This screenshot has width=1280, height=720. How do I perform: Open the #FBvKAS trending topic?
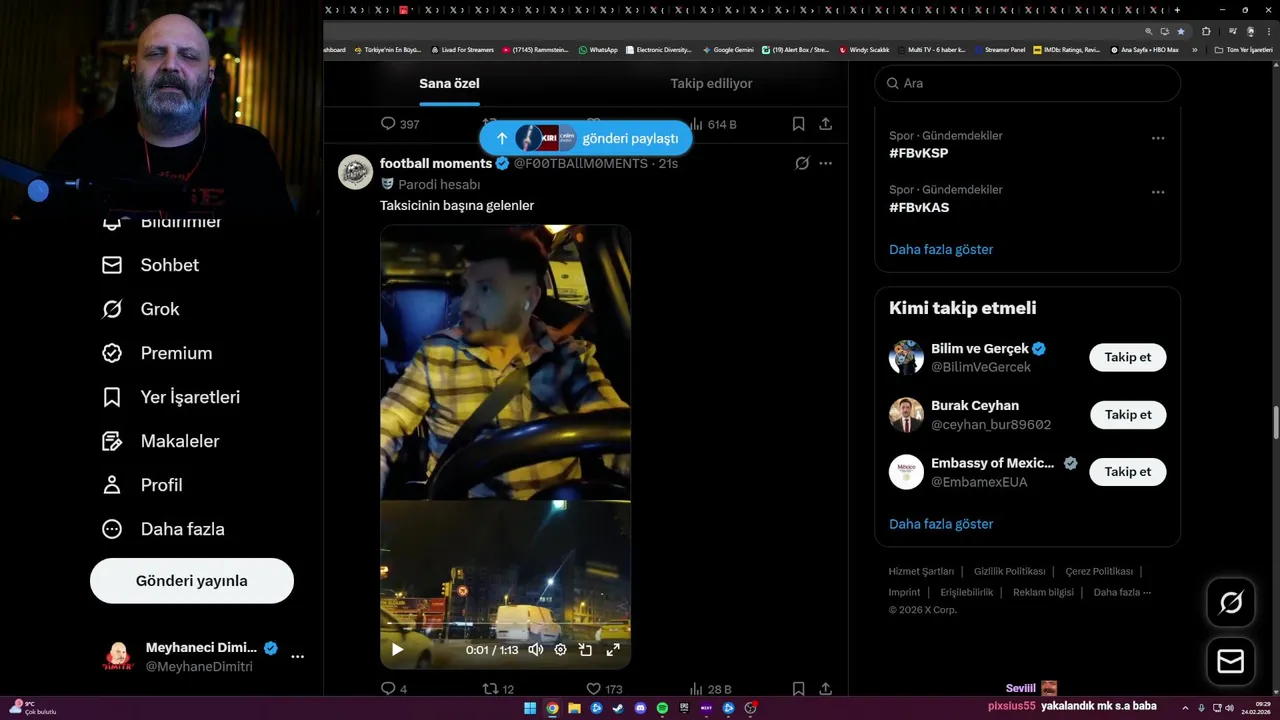tap(919, 207)
